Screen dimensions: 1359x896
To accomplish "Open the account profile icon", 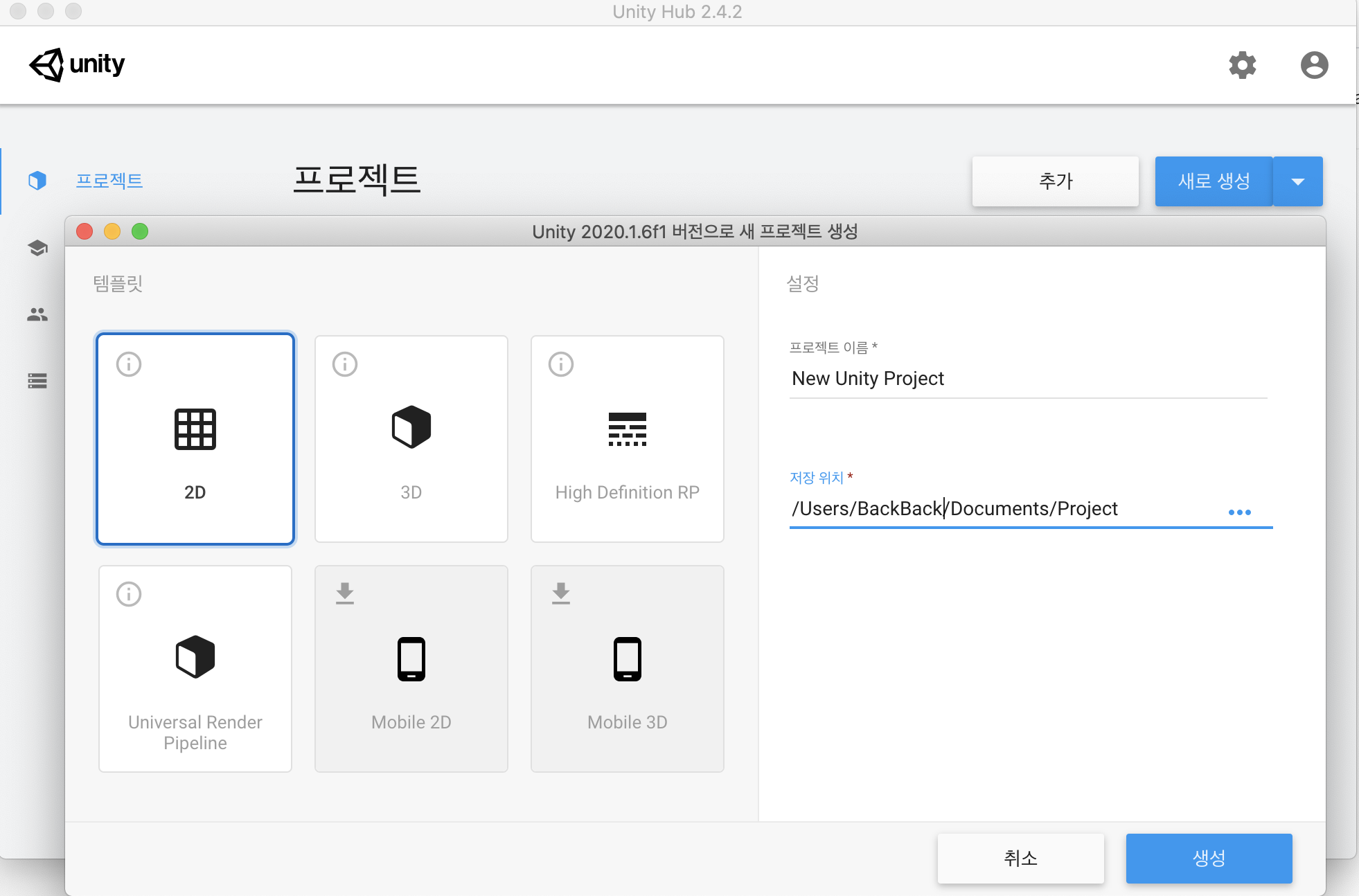I will (1314, 65).
